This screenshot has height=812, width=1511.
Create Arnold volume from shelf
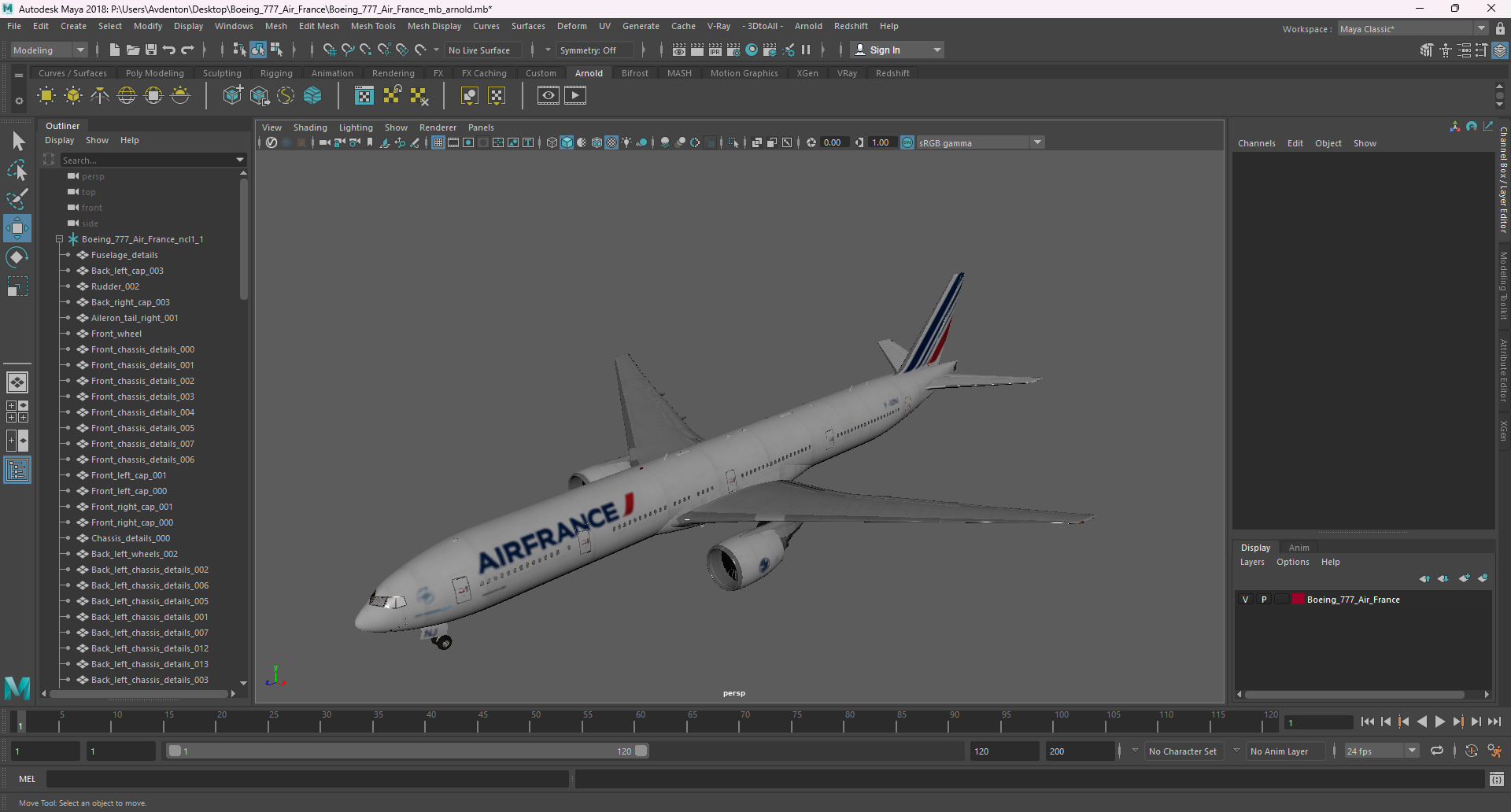(x=312, y=96)
